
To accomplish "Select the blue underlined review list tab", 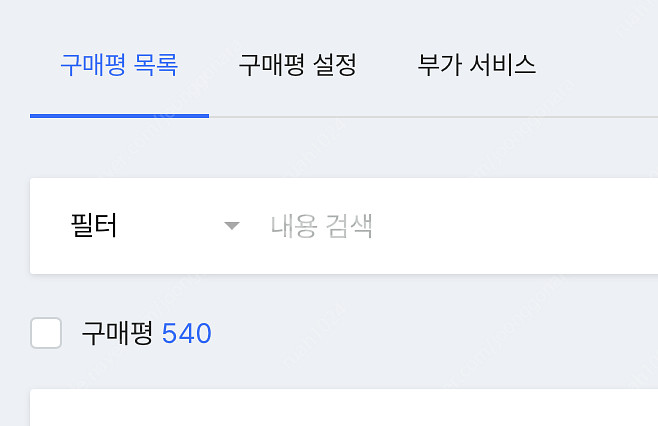I will click(119, 67).
